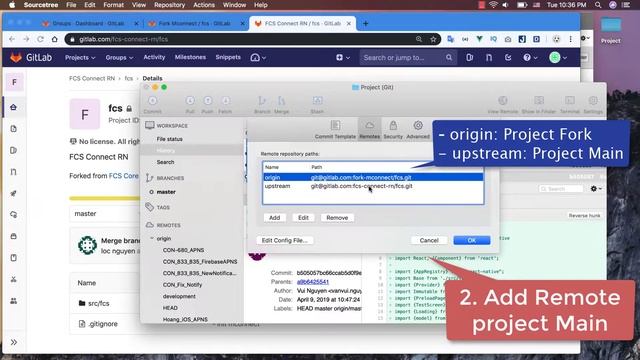Select the master branch in sidebar
This screenshot has height=360, width=640.
166,192
